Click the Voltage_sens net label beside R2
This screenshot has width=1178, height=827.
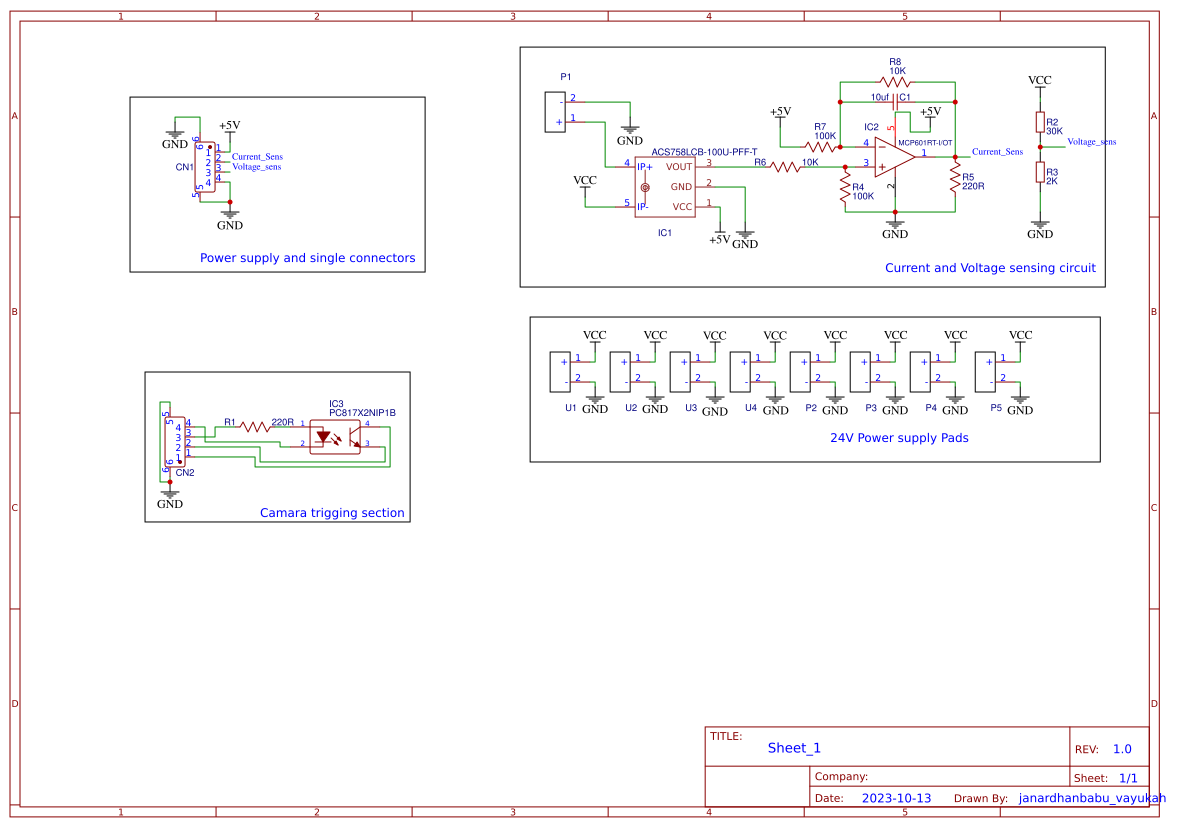click(x=1091, y=142)
